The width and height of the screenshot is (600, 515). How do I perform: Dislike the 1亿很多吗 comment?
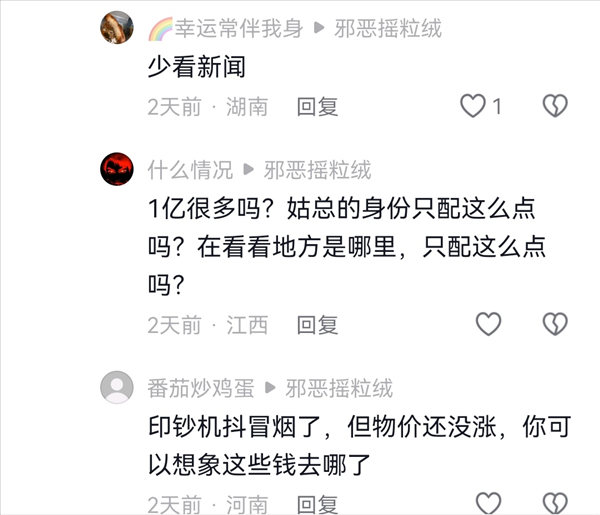click(x=555, y=324)
